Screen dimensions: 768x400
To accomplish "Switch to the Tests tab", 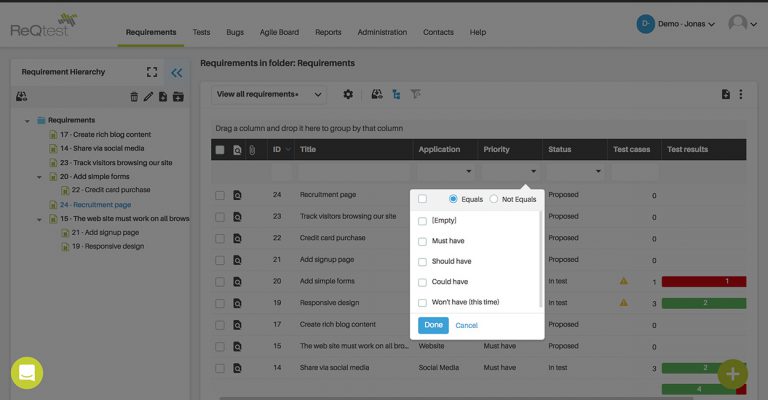I will (x=201, y=32).
